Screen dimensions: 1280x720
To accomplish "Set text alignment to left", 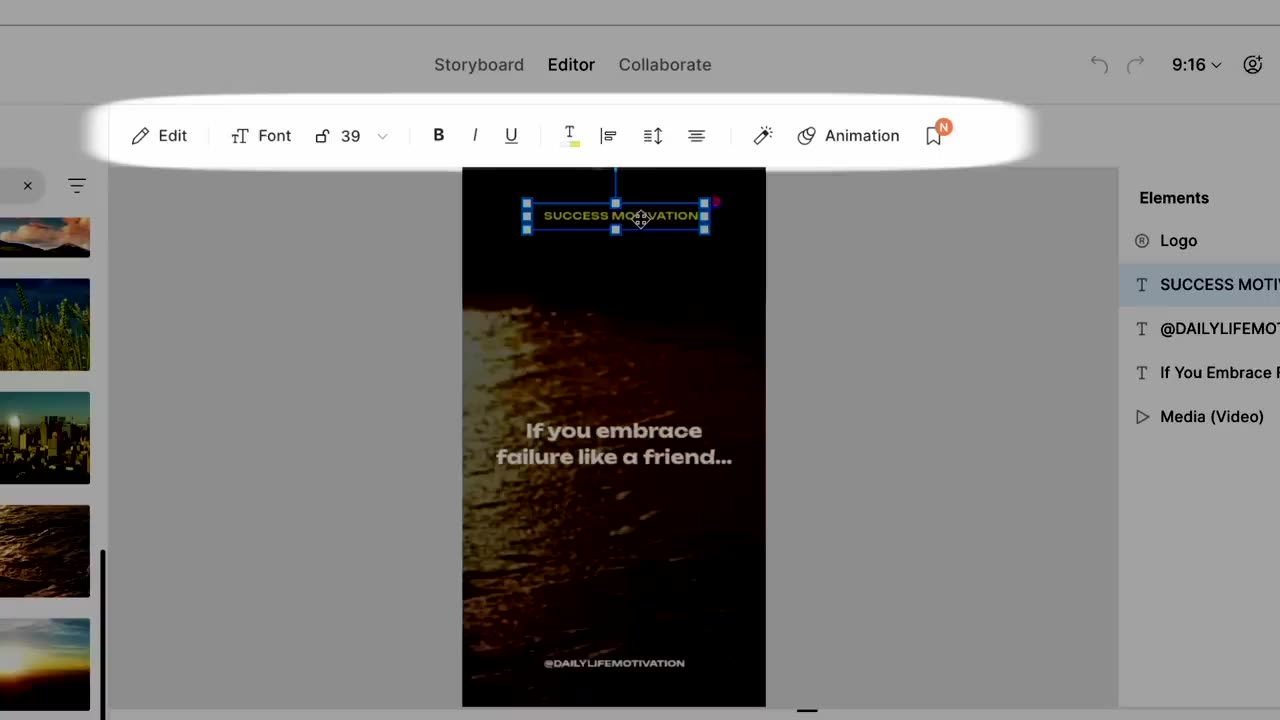I will pyautogui.click(x=608, y=136).
